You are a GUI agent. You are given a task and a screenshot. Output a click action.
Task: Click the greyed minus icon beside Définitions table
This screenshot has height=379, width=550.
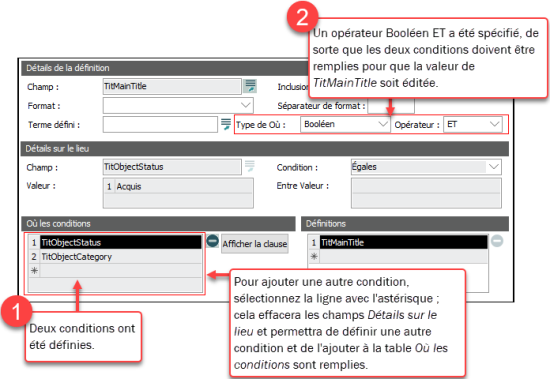[497, 241]
